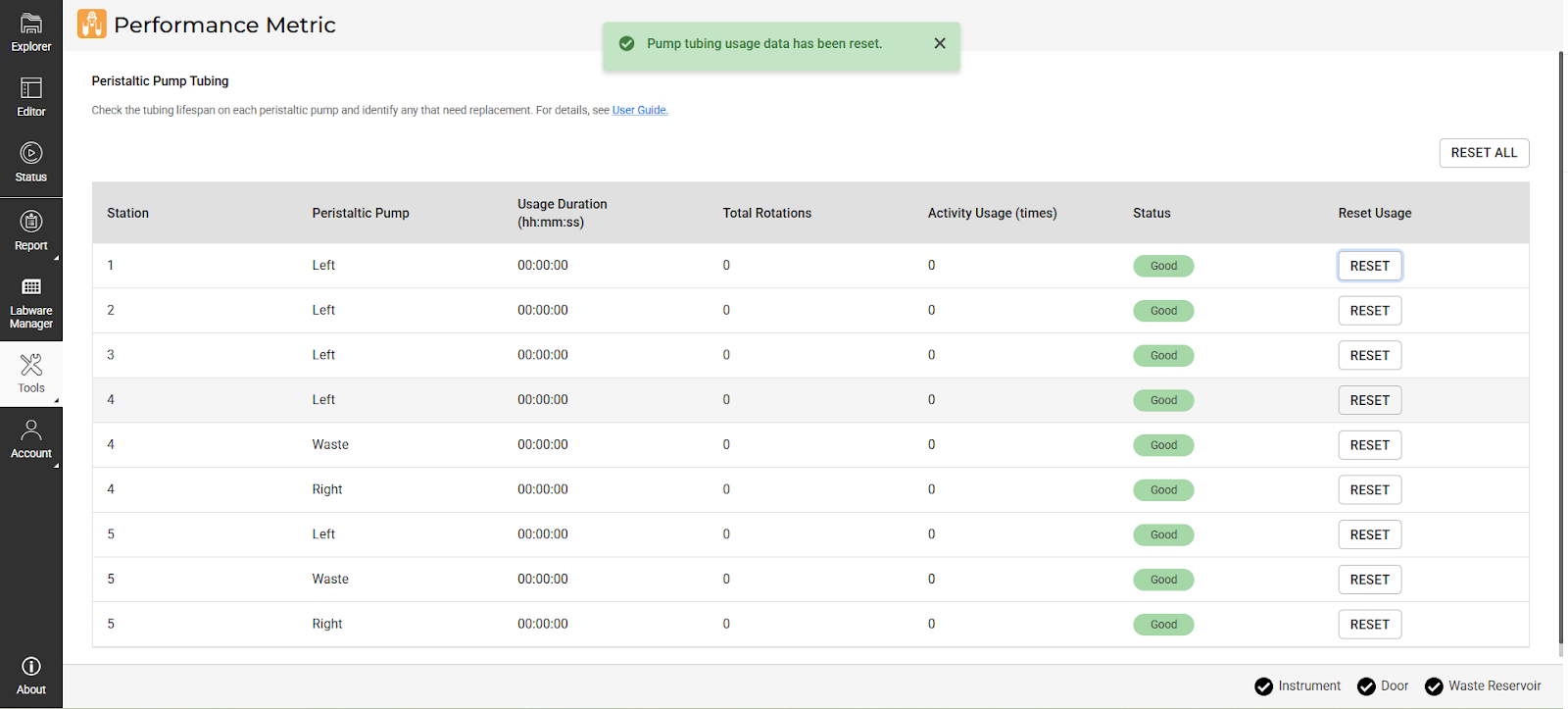Reset usage for Station 5 Right pump
The width and height of the screenshot is (1568, 709).
[1369, 625]
